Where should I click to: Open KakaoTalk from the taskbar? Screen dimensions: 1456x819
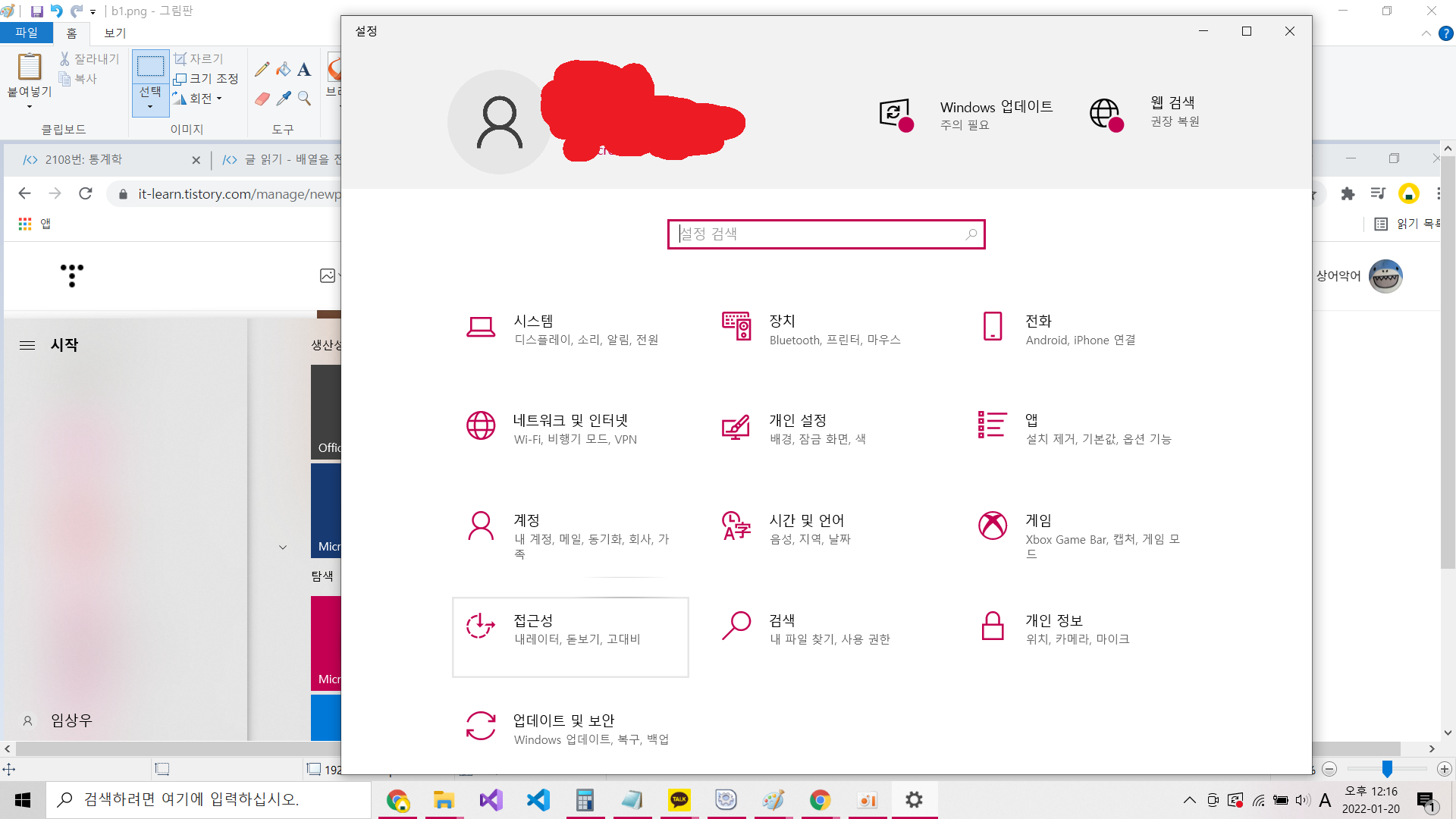point(679,799)
